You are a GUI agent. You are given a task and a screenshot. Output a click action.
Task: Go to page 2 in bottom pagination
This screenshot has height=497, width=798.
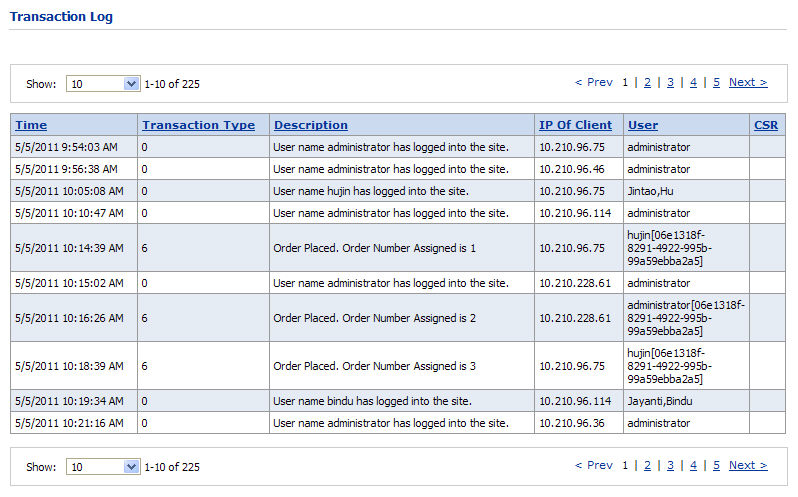click(x=647, y=466)
